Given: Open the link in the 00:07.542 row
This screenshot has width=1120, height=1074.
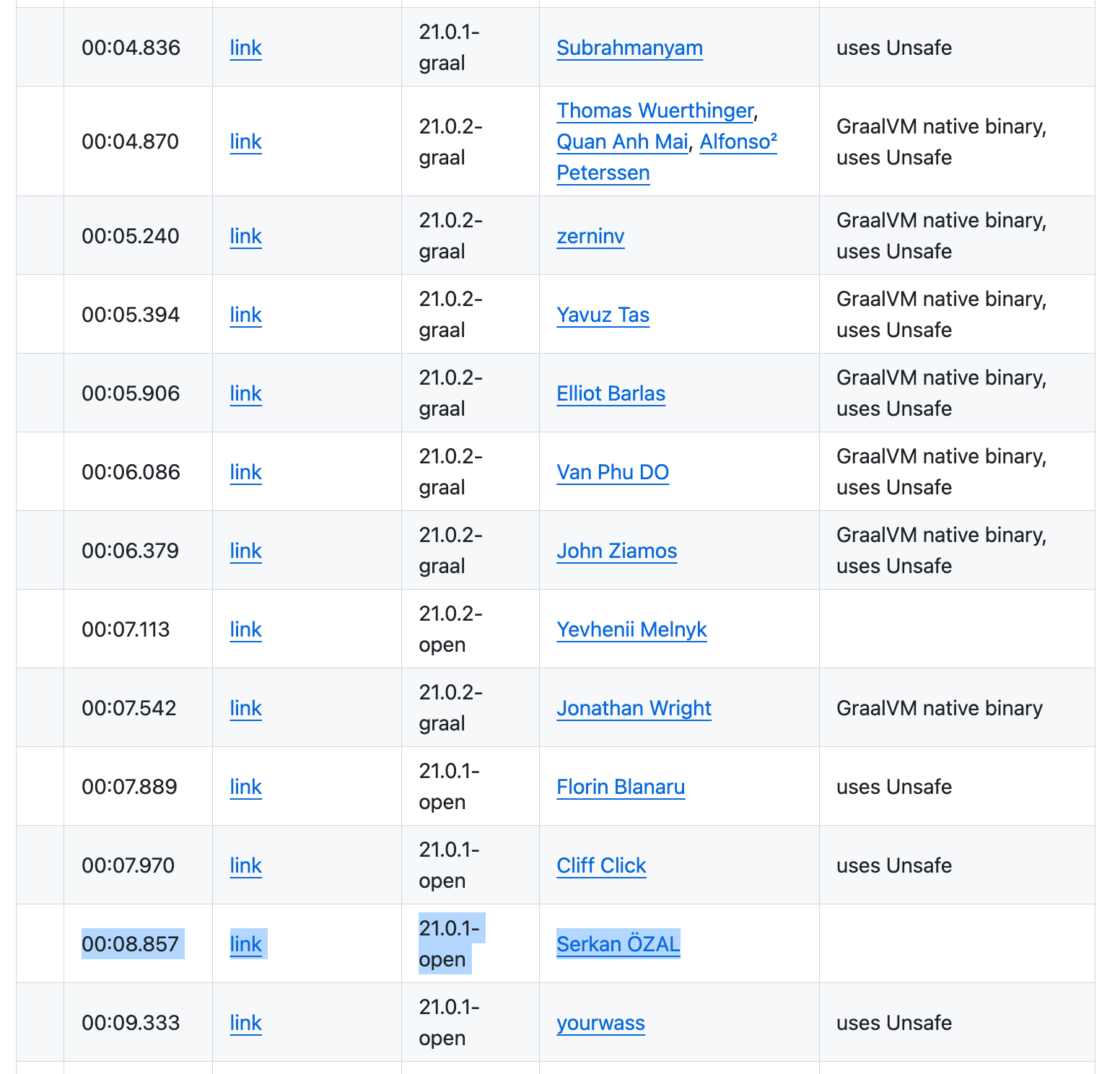Looking at the screenshot, I should (245, 708).
